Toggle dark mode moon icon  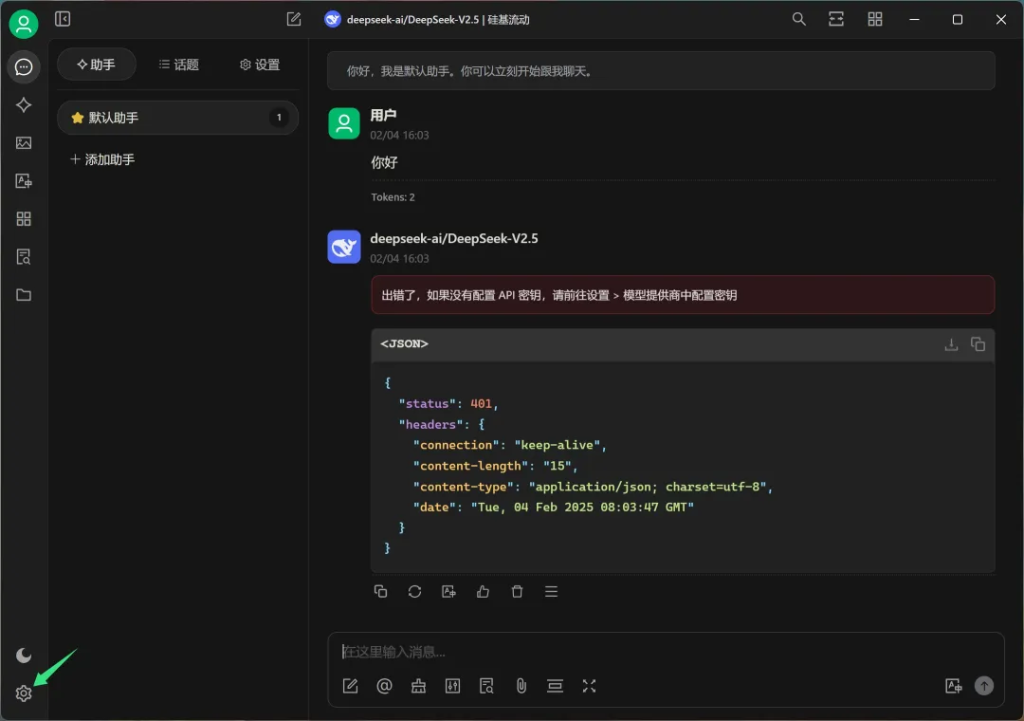(x=24, y=655)
